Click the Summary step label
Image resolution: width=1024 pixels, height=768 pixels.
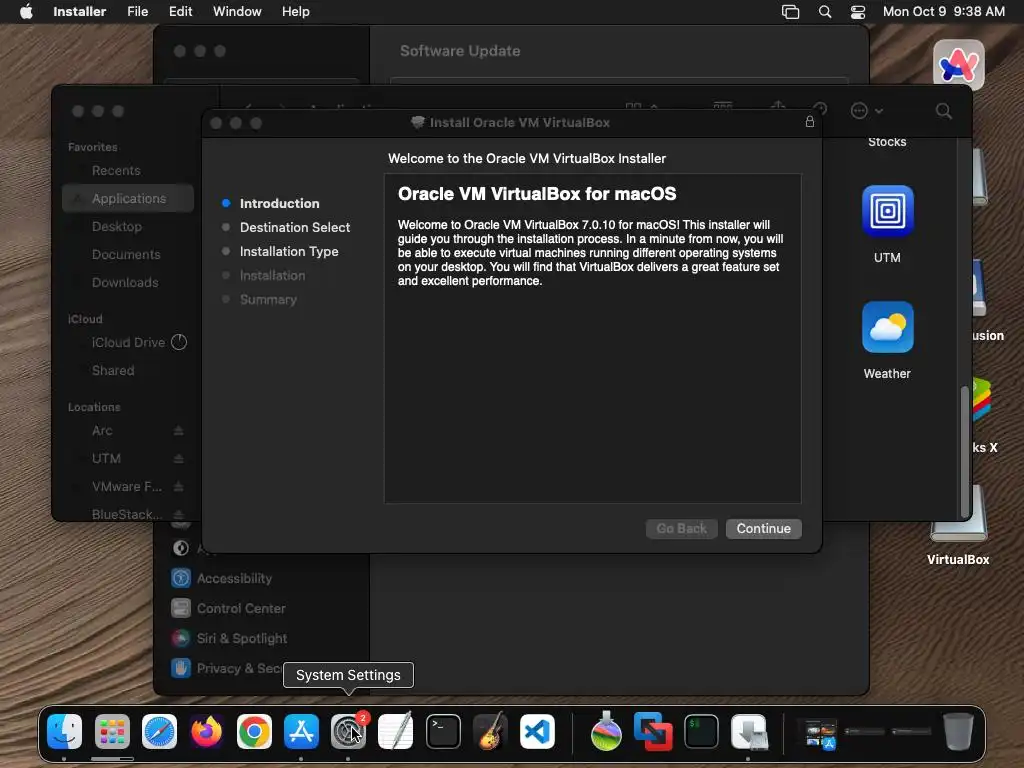click(268, 300)
